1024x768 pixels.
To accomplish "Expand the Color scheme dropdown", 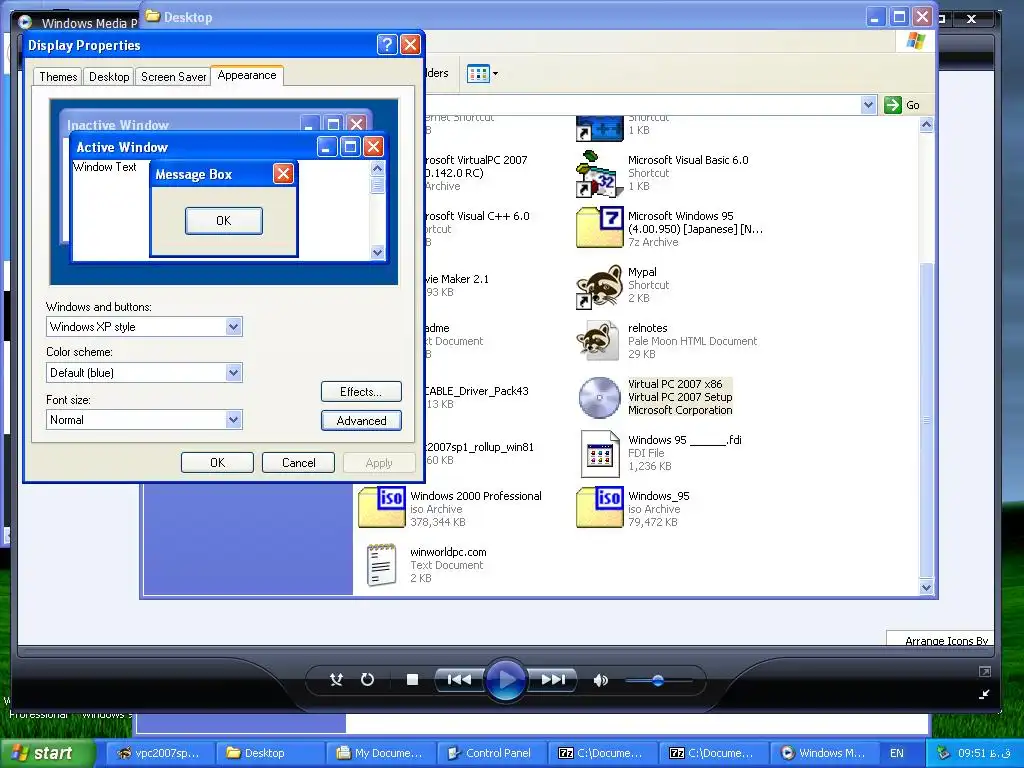I will click(233, 373).
